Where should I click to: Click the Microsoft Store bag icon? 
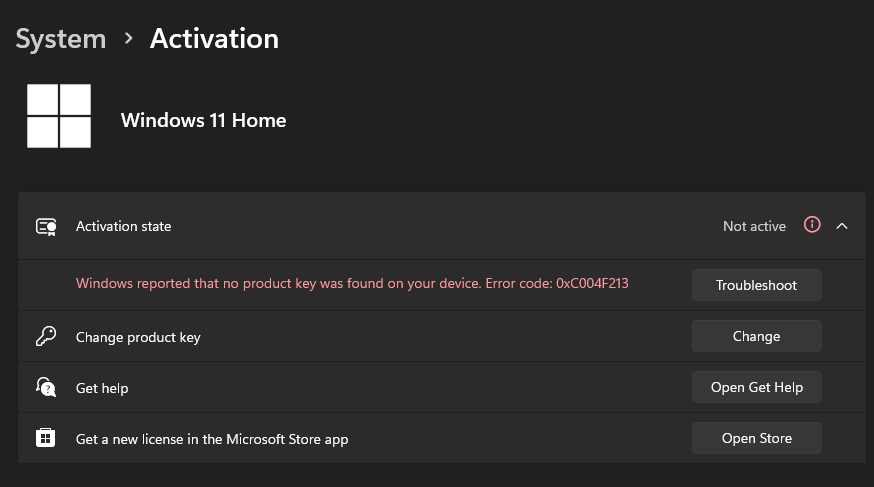point(46,438)
